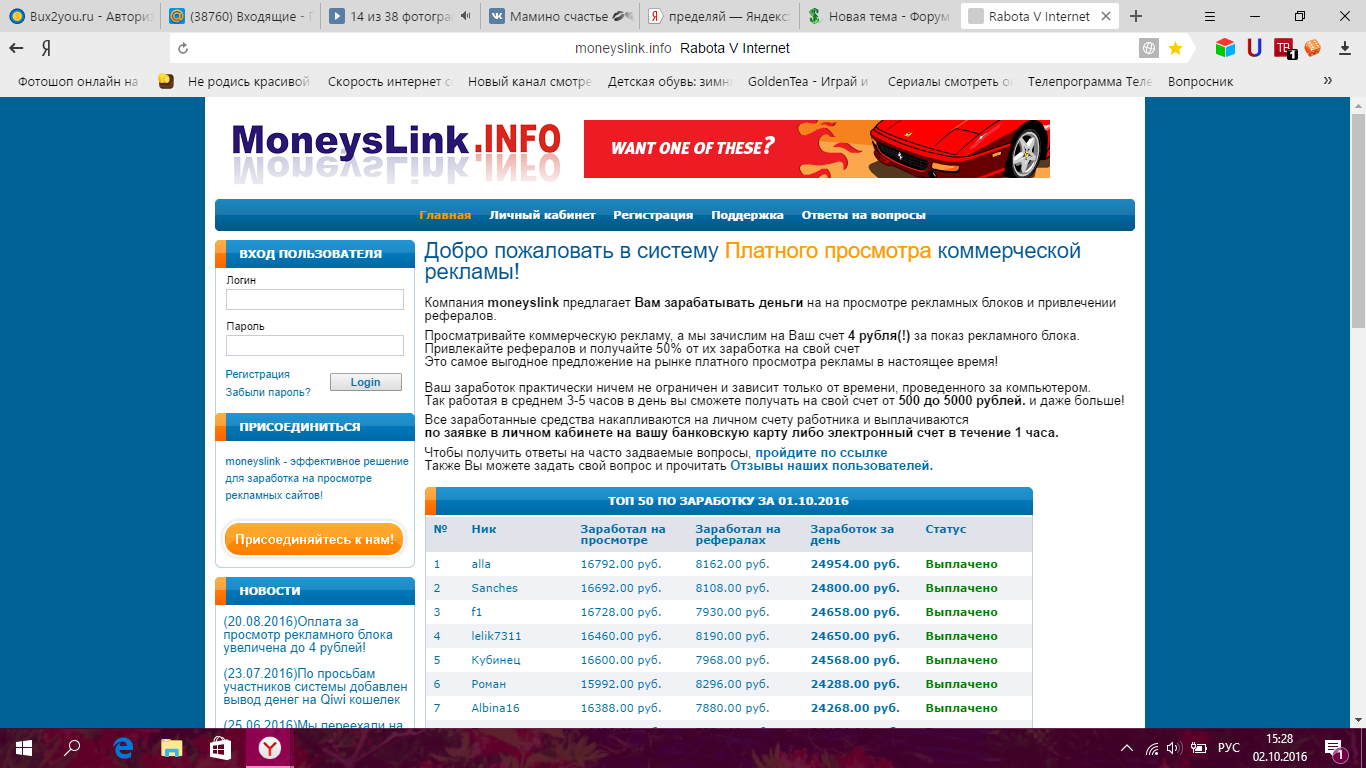
Task: Open the Windows Store taskbar icon
Action: [221, 747]
